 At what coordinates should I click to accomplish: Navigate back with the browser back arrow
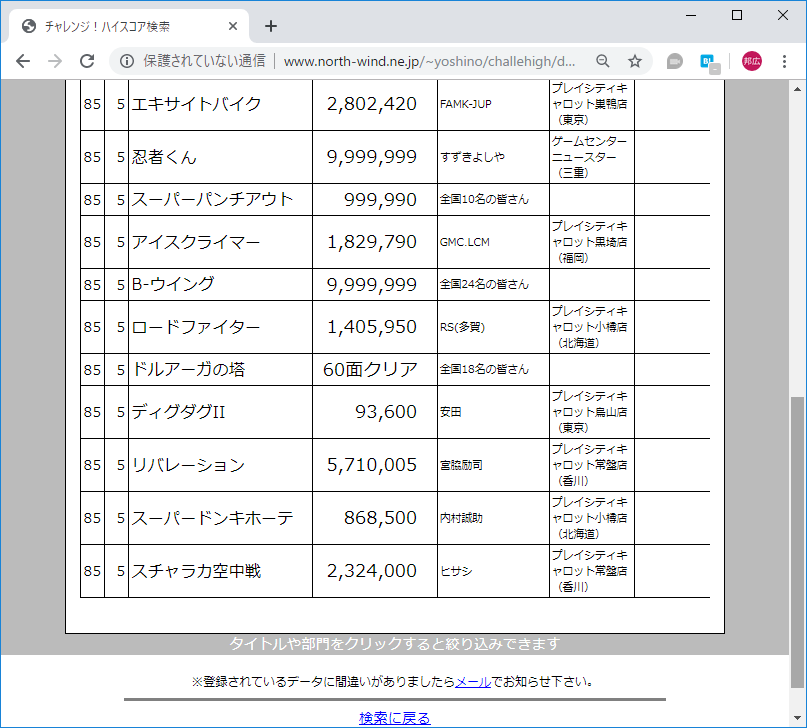pos(22,60)
